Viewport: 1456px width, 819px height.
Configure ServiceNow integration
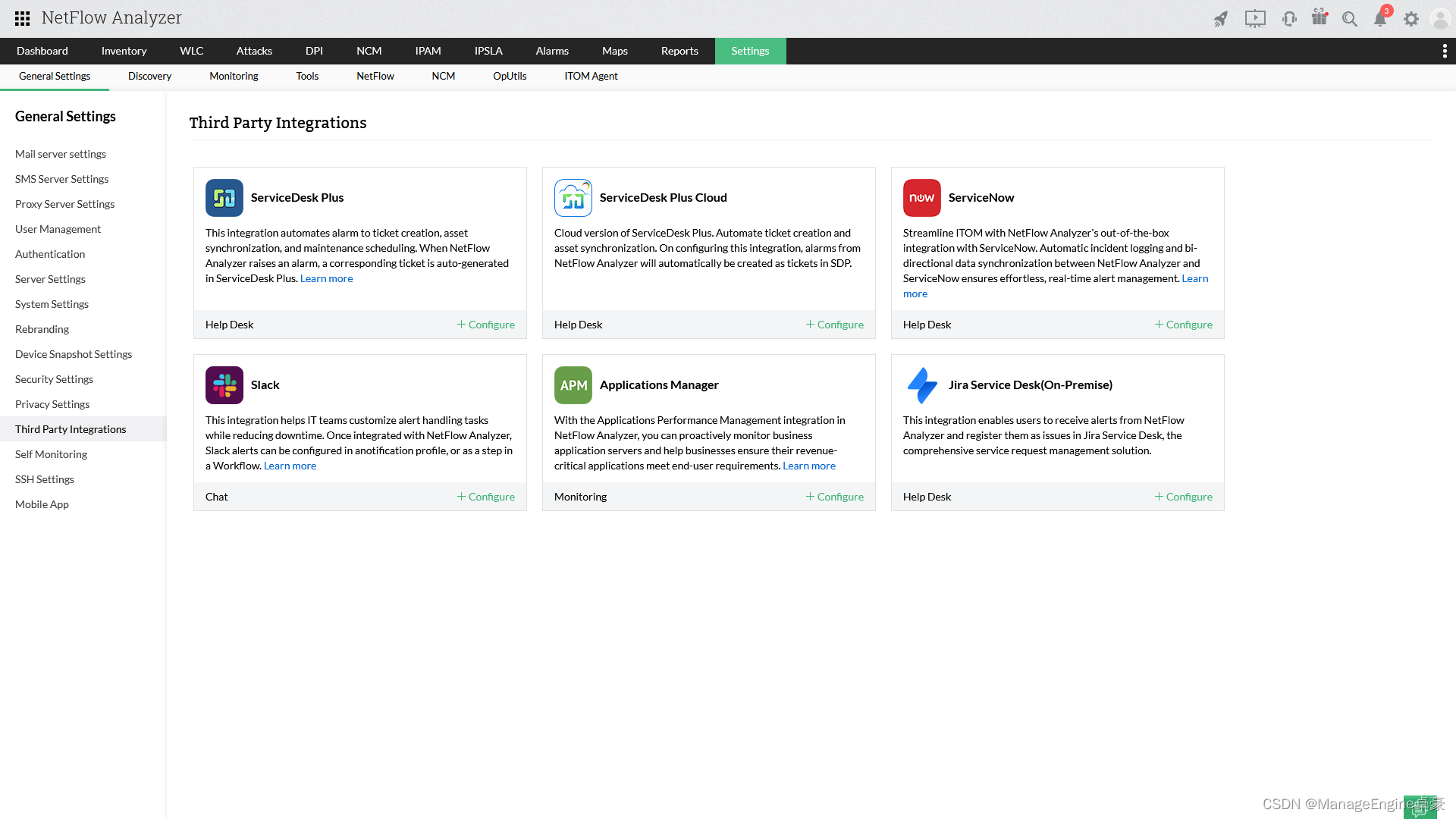click(1184, 325)
